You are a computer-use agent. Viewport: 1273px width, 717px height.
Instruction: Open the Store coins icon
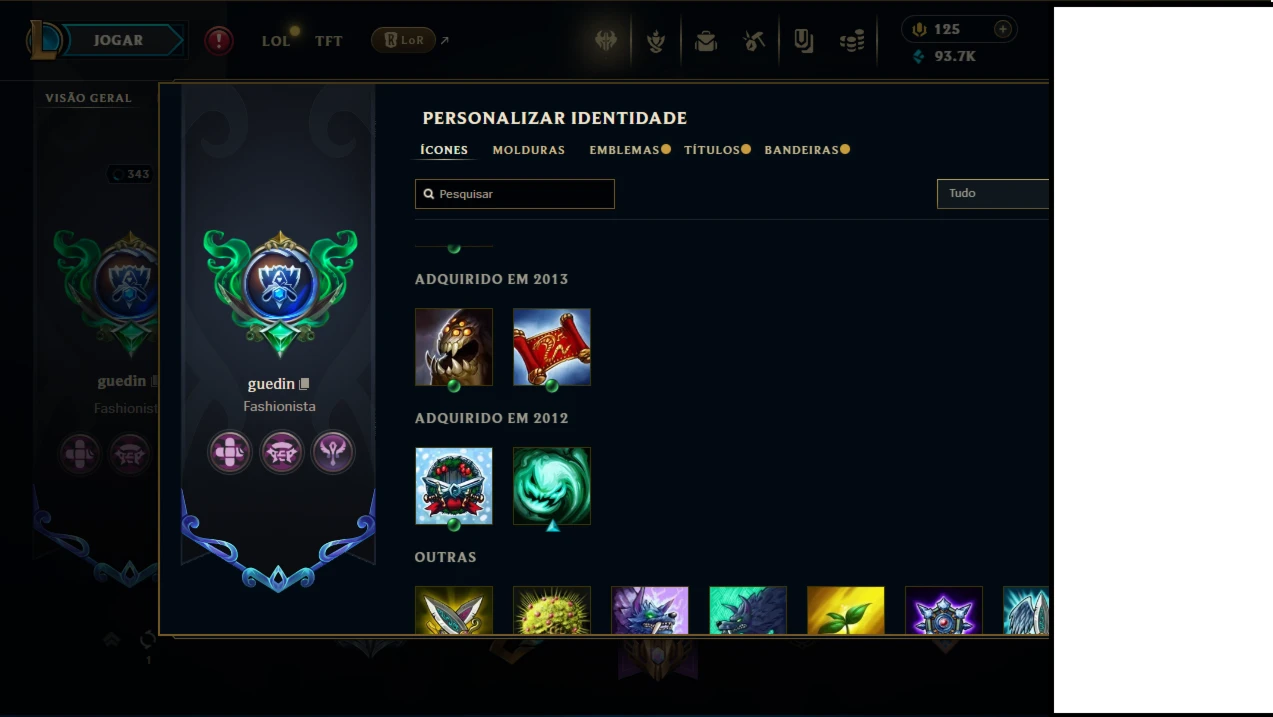pos(852,41)
